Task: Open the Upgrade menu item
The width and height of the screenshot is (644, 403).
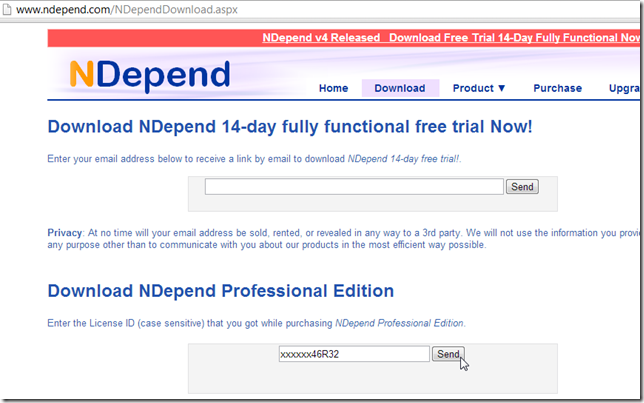Action: (624, 88)
